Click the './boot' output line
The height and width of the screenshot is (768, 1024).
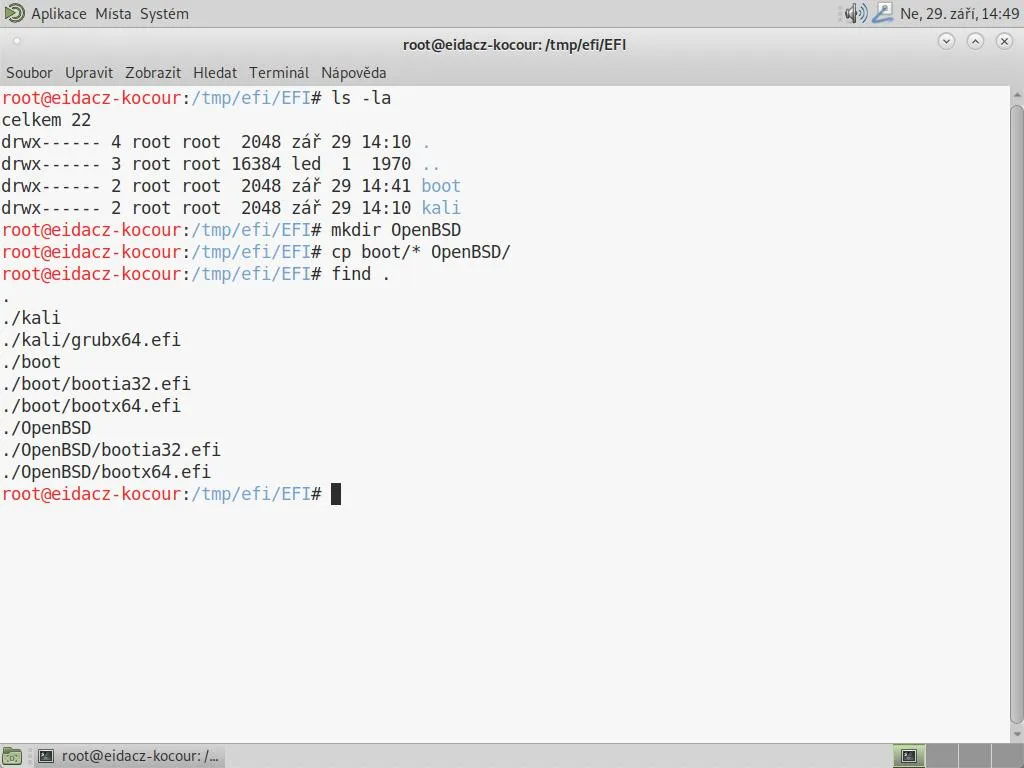[x=31, y=362]
